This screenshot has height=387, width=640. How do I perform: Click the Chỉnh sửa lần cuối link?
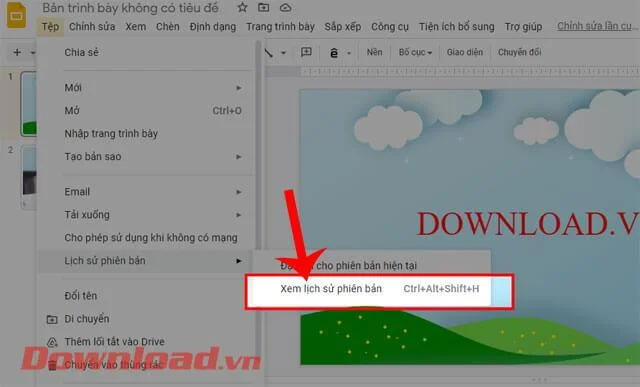point(597,26)
